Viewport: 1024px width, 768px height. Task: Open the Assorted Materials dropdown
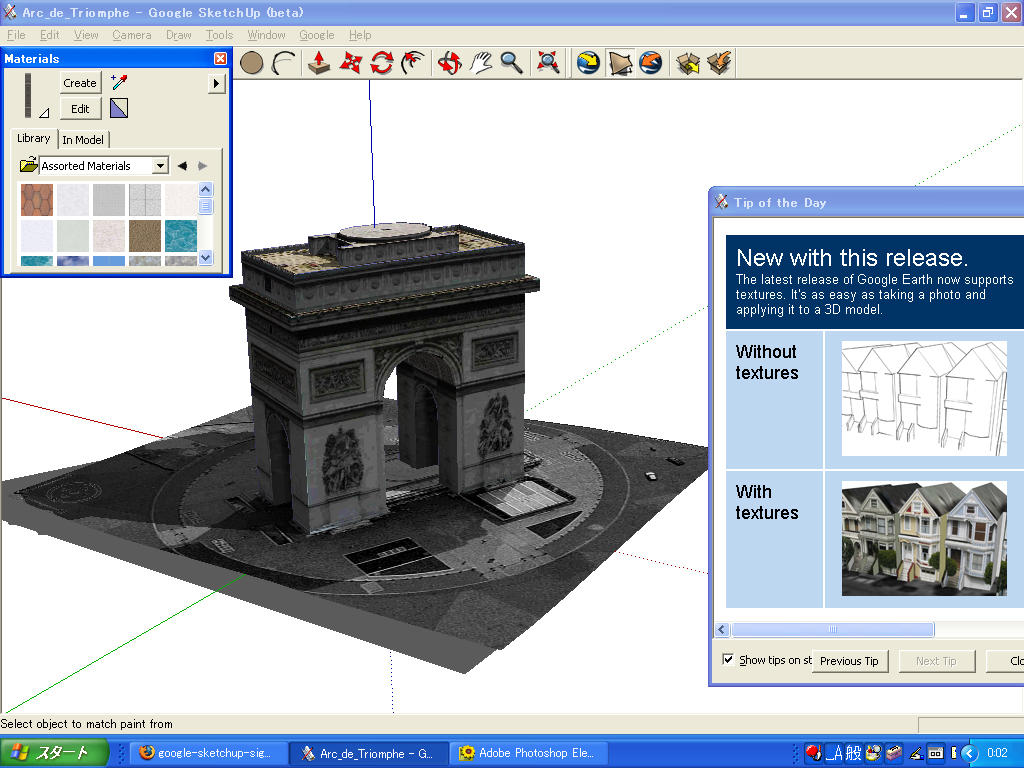pyautogui.click(x=160, y=166)
